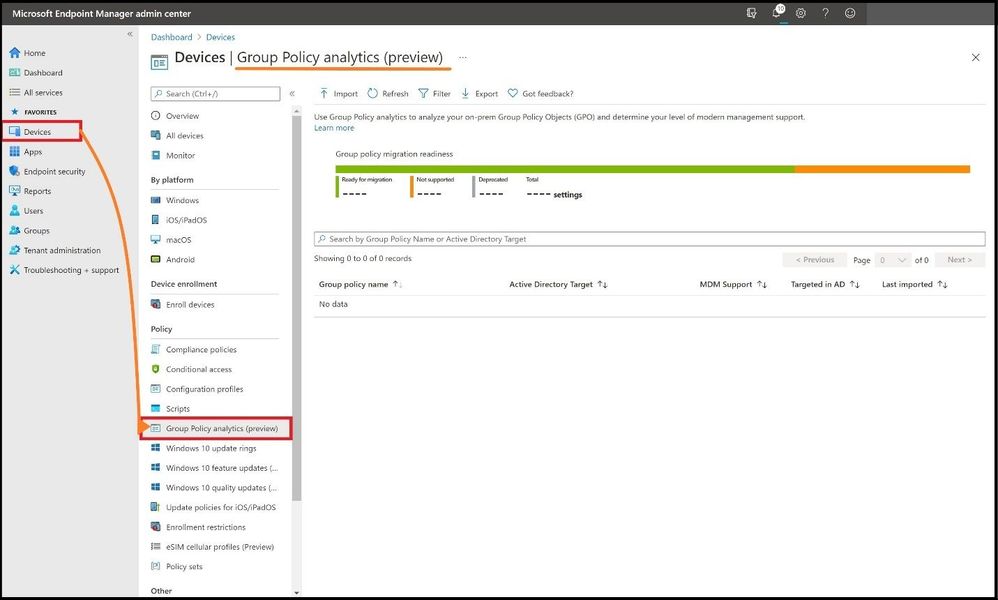Image resolution: width=998 pixels, height=600 pixels.
Task: Click the Devices breadcrumb link
Action: (220, 37)
